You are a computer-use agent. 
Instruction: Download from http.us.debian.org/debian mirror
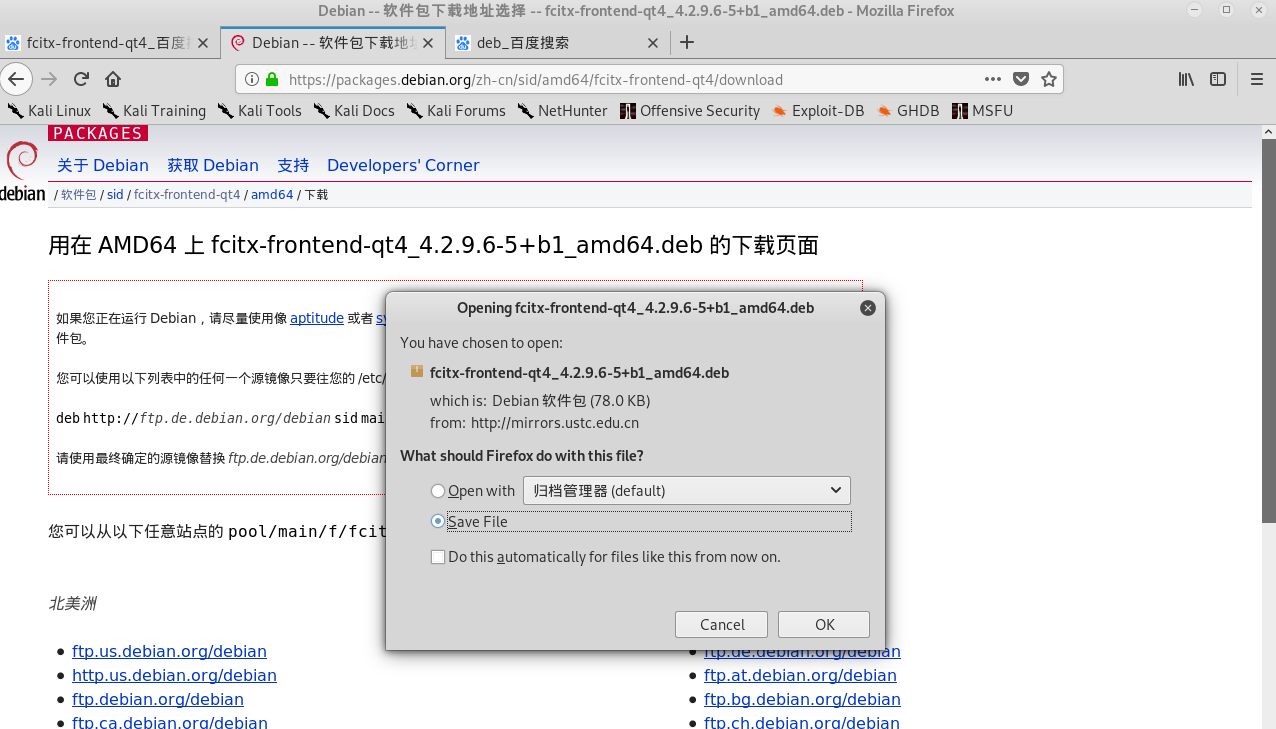coord(174,675)
